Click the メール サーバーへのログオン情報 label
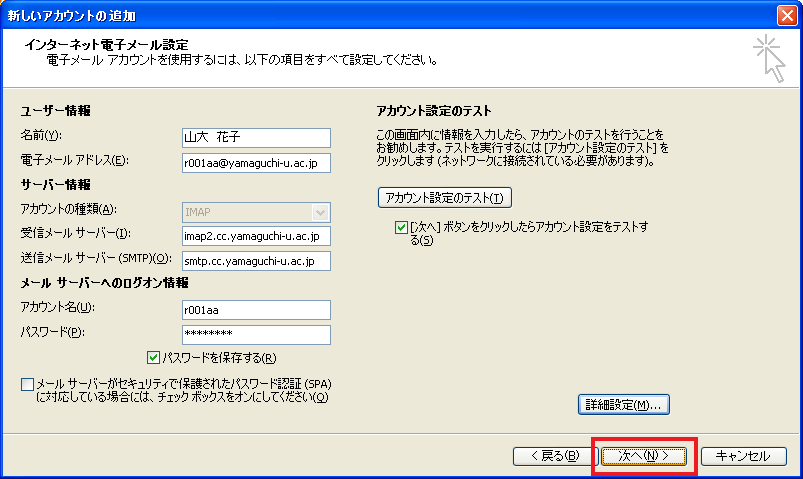Viewport: 803px width, 479px height. point(104,283)
